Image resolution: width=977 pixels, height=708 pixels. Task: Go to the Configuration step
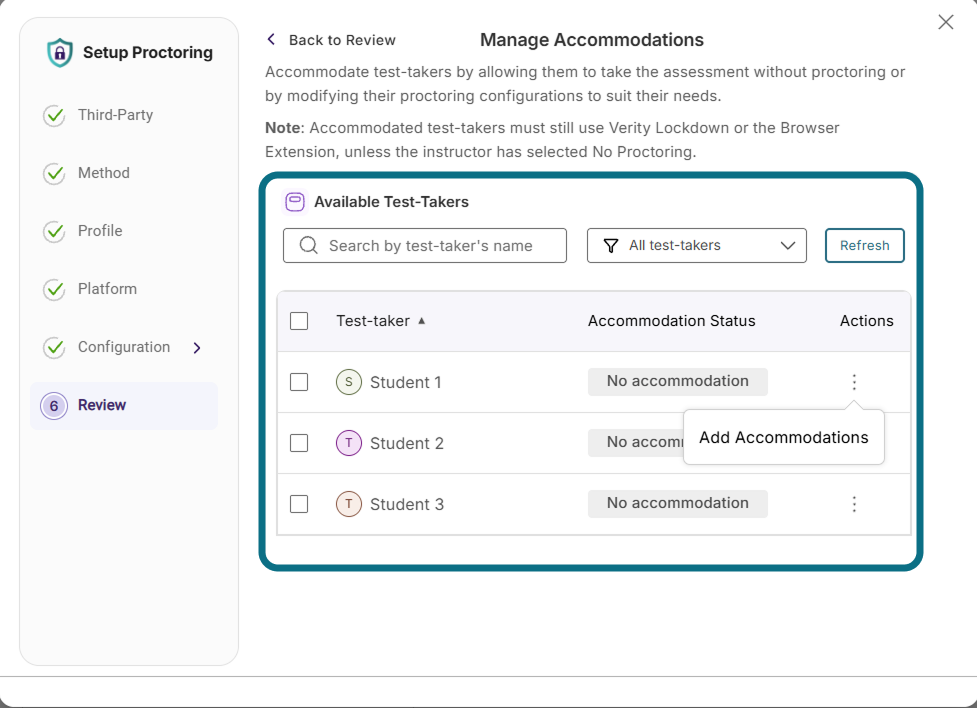point(123,347)
